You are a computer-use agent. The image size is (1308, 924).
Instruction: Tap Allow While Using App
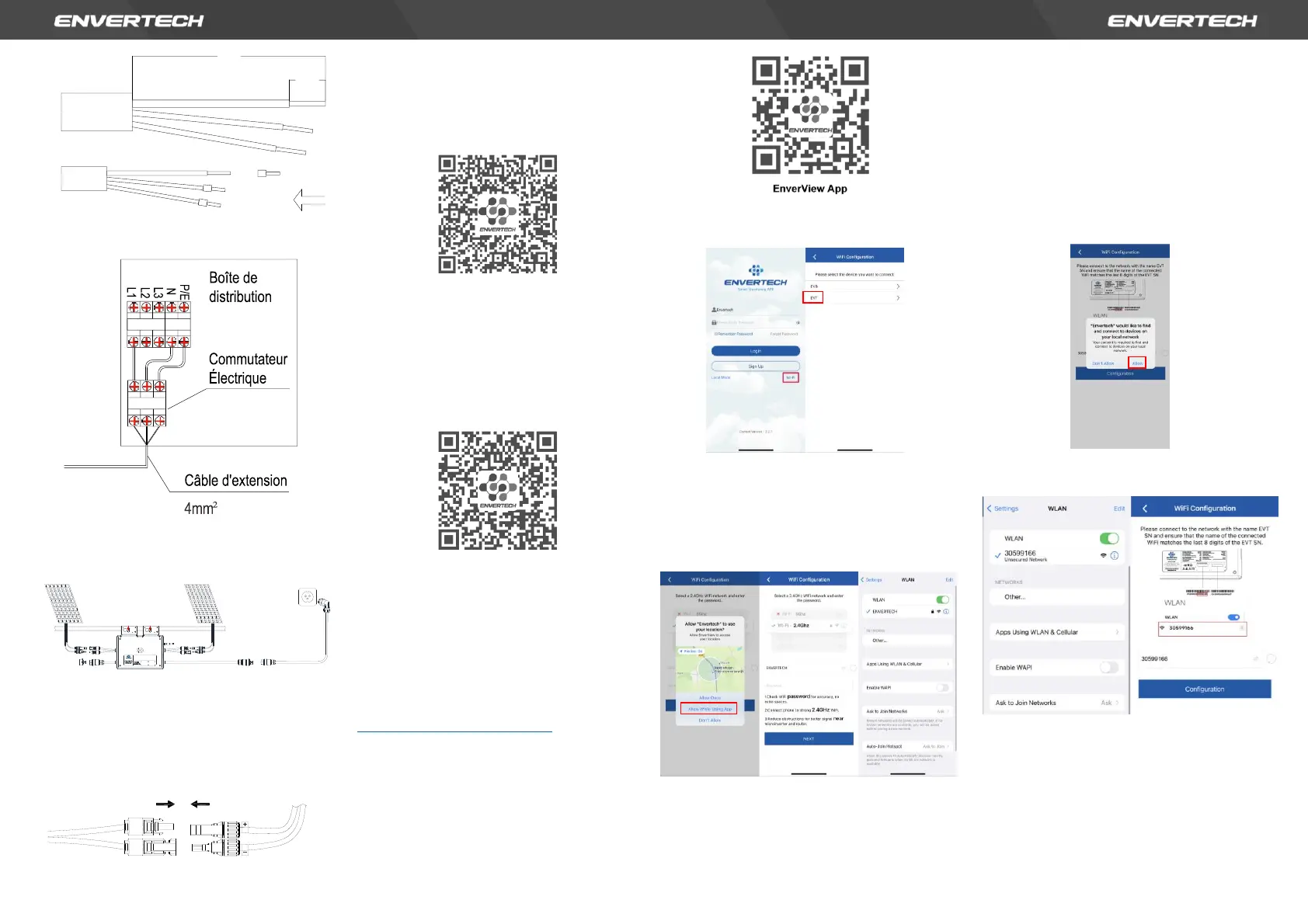(709, 709)
